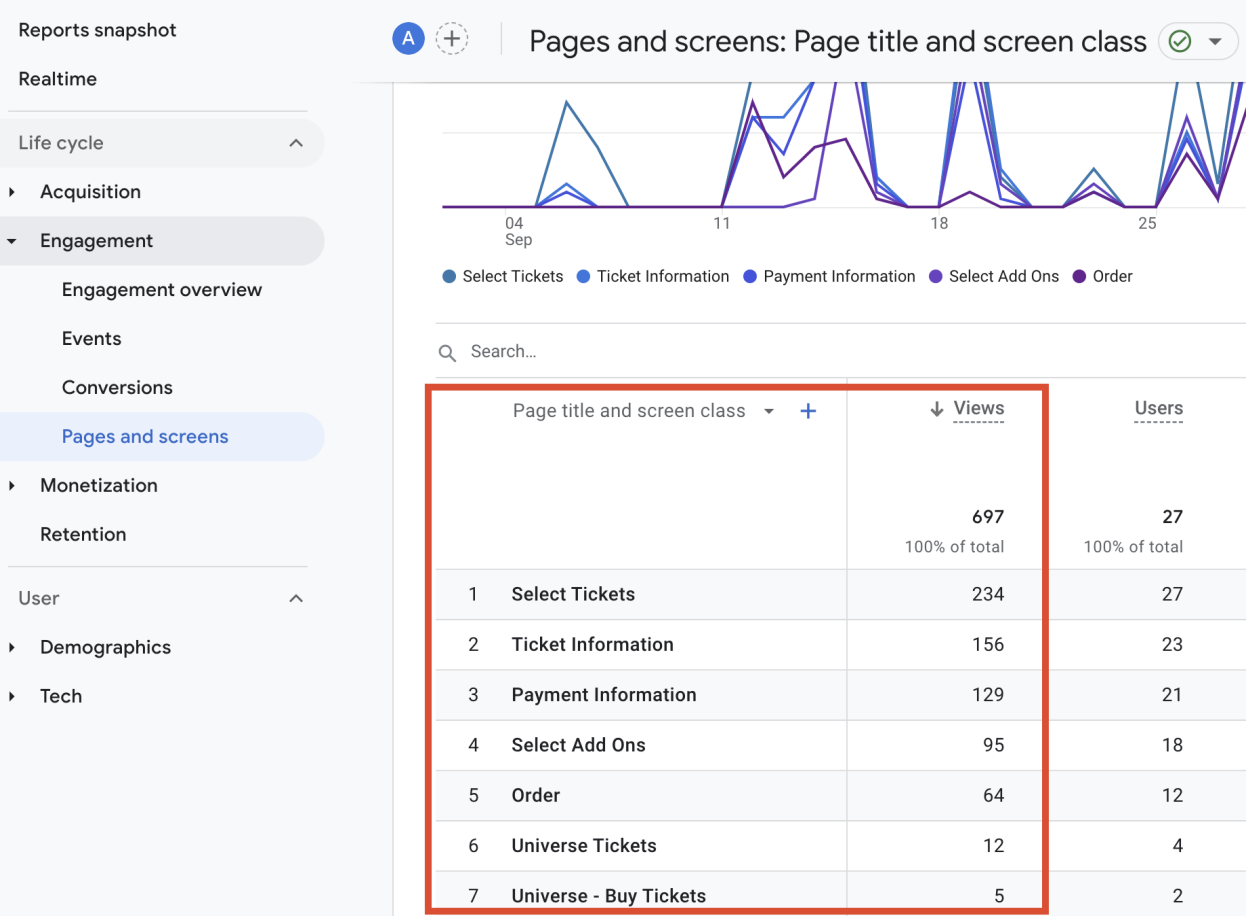This screenshot has height=916, width=1248.
Task: Toggle Order legend series
Action: pos(1102,277)
